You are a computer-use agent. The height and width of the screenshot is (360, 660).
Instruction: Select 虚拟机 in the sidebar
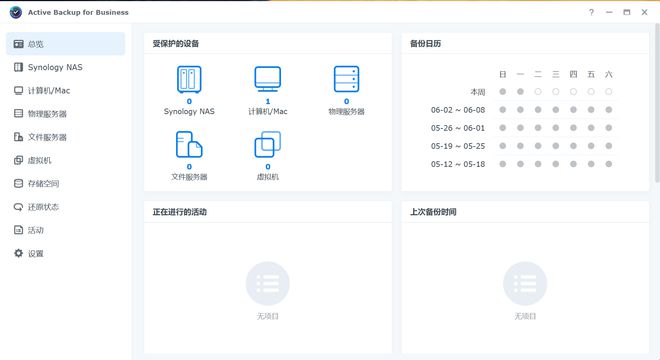coord(65,160)
